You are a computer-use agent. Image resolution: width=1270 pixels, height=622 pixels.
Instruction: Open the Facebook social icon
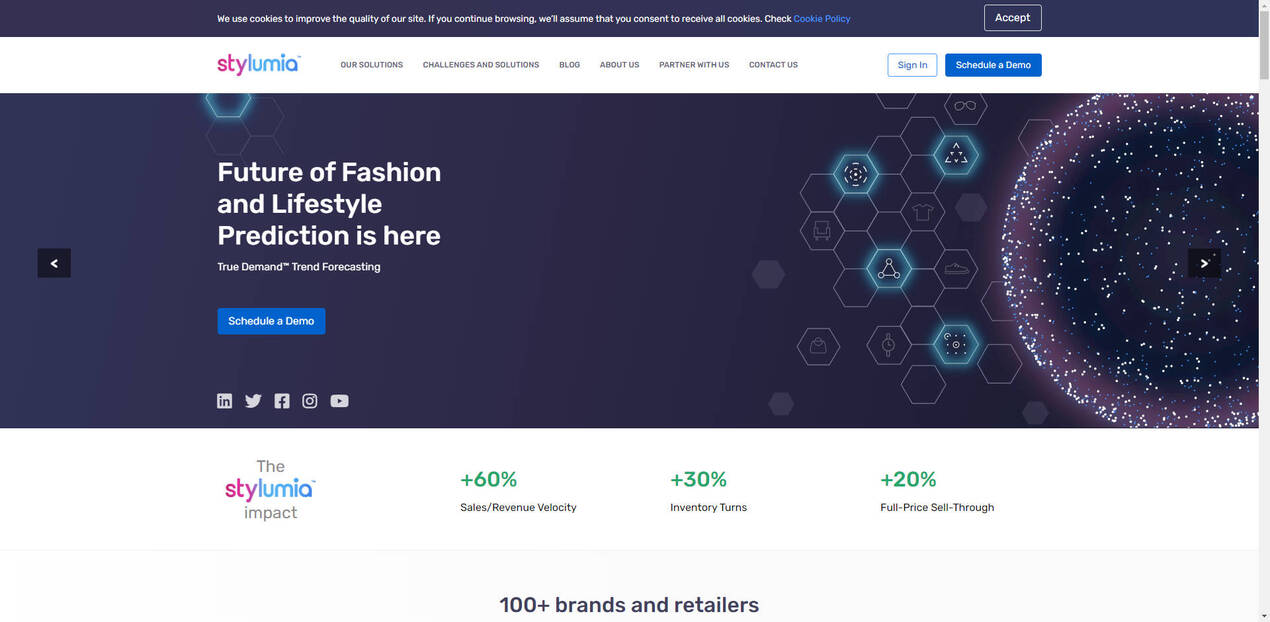click(x=282, y=401)
